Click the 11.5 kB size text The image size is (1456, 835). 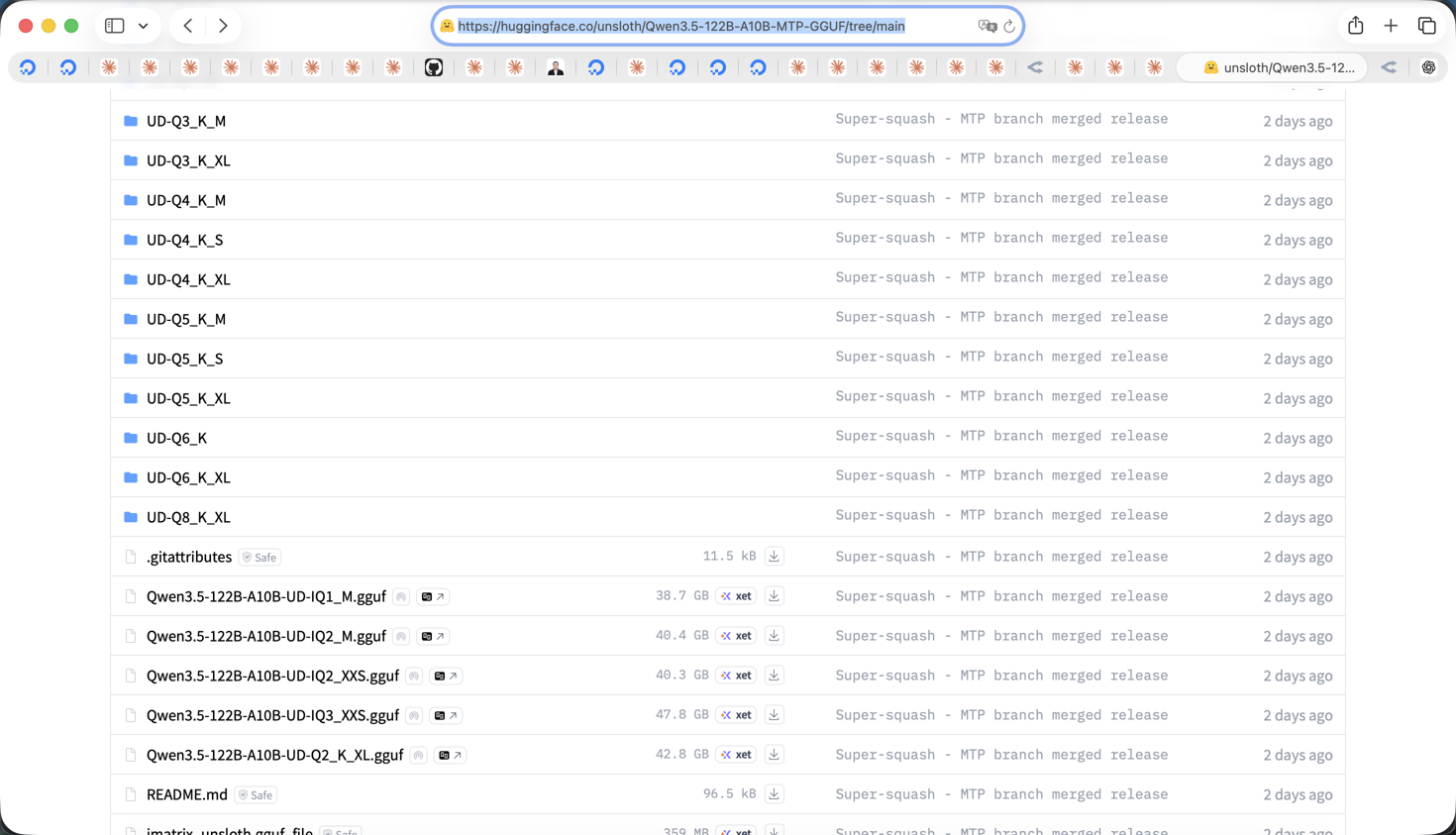point(729,557)
